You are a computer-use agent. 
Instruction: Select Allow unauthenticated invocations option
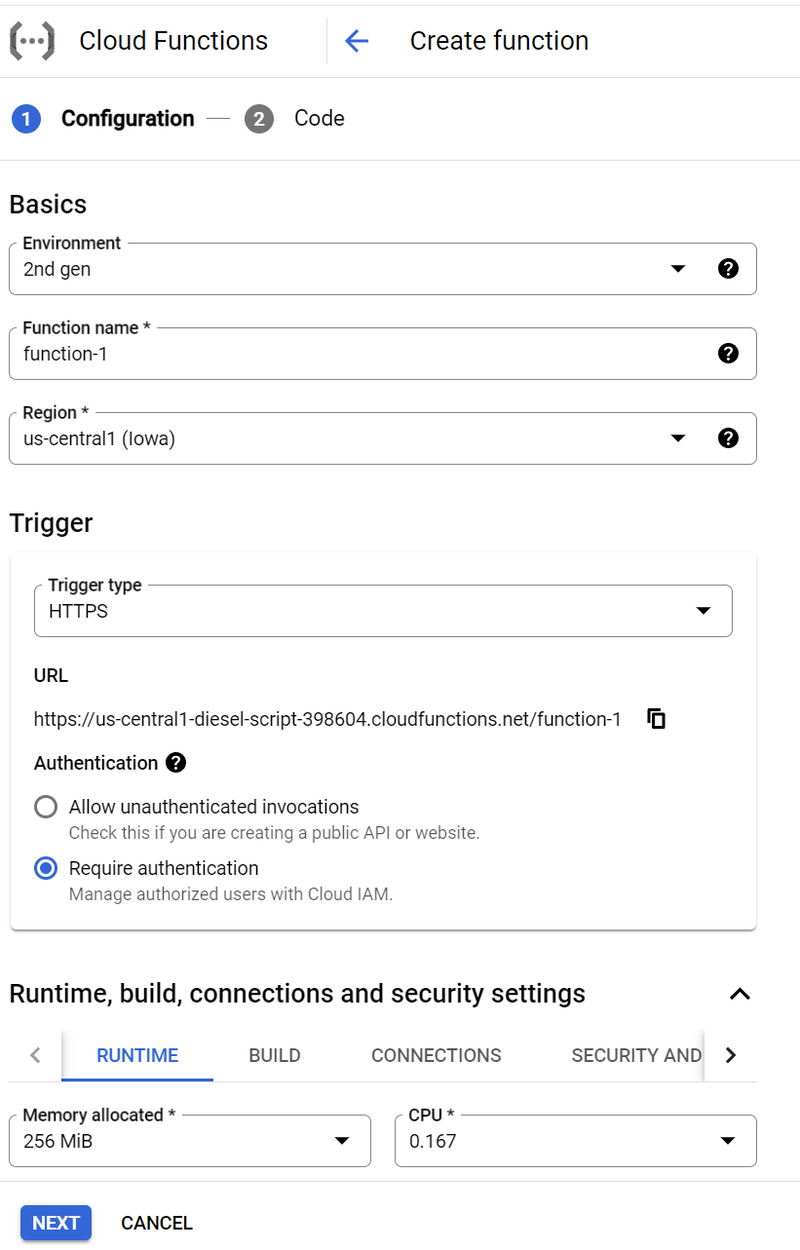pos(46,807)
